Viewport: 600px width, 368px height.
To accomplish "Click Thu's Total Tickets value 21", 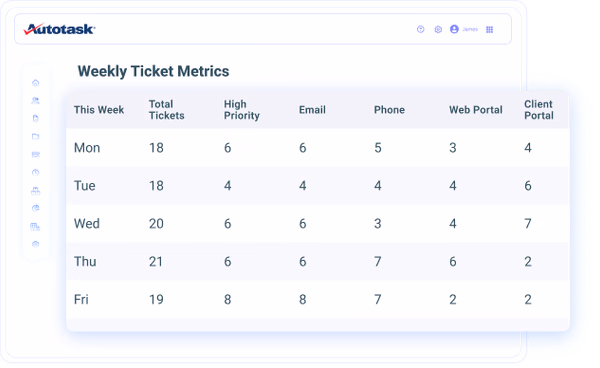I will tap(156, 261).
